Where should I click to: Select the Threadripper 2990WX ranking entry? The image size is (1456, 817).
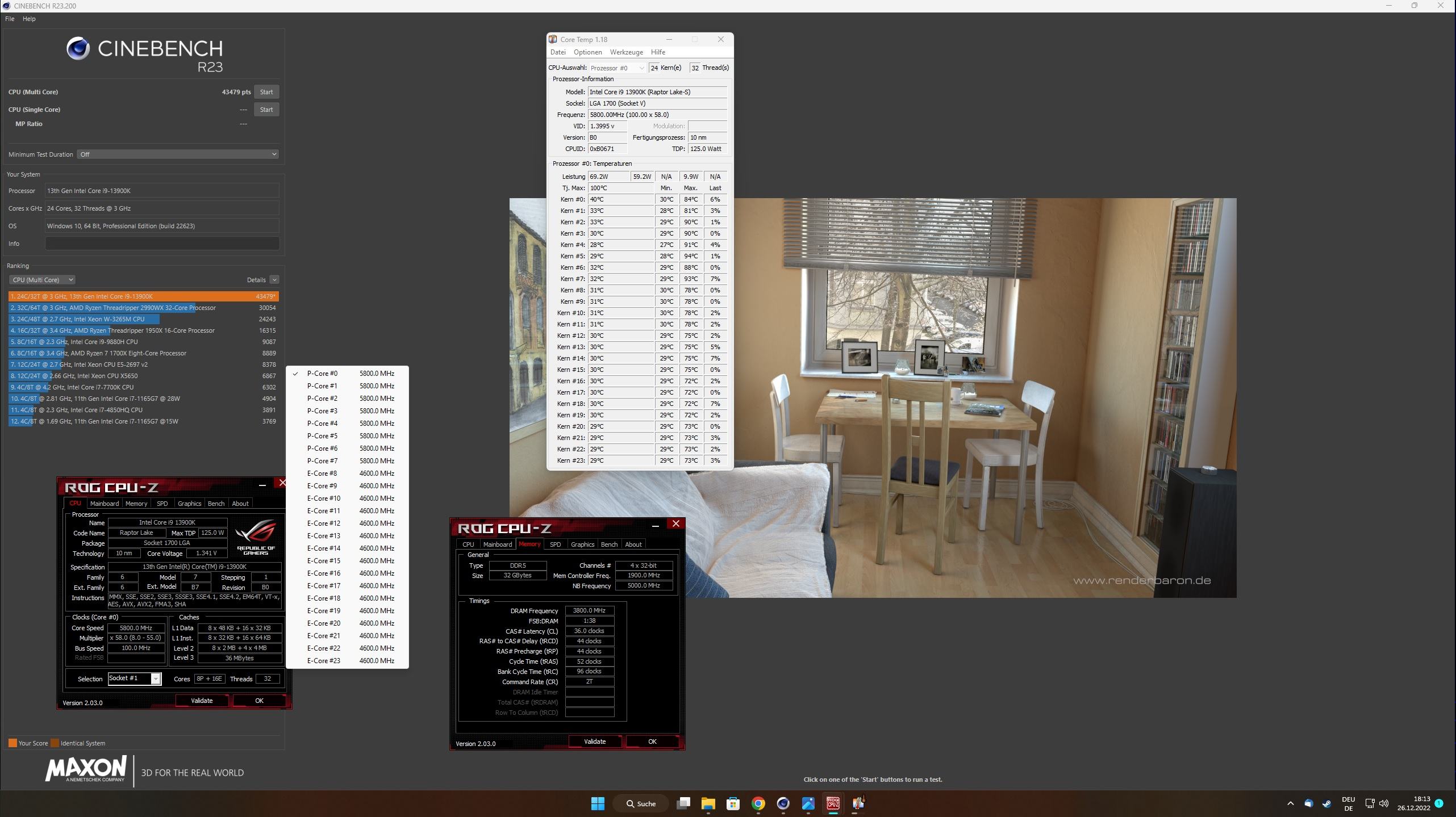point(144,308)
